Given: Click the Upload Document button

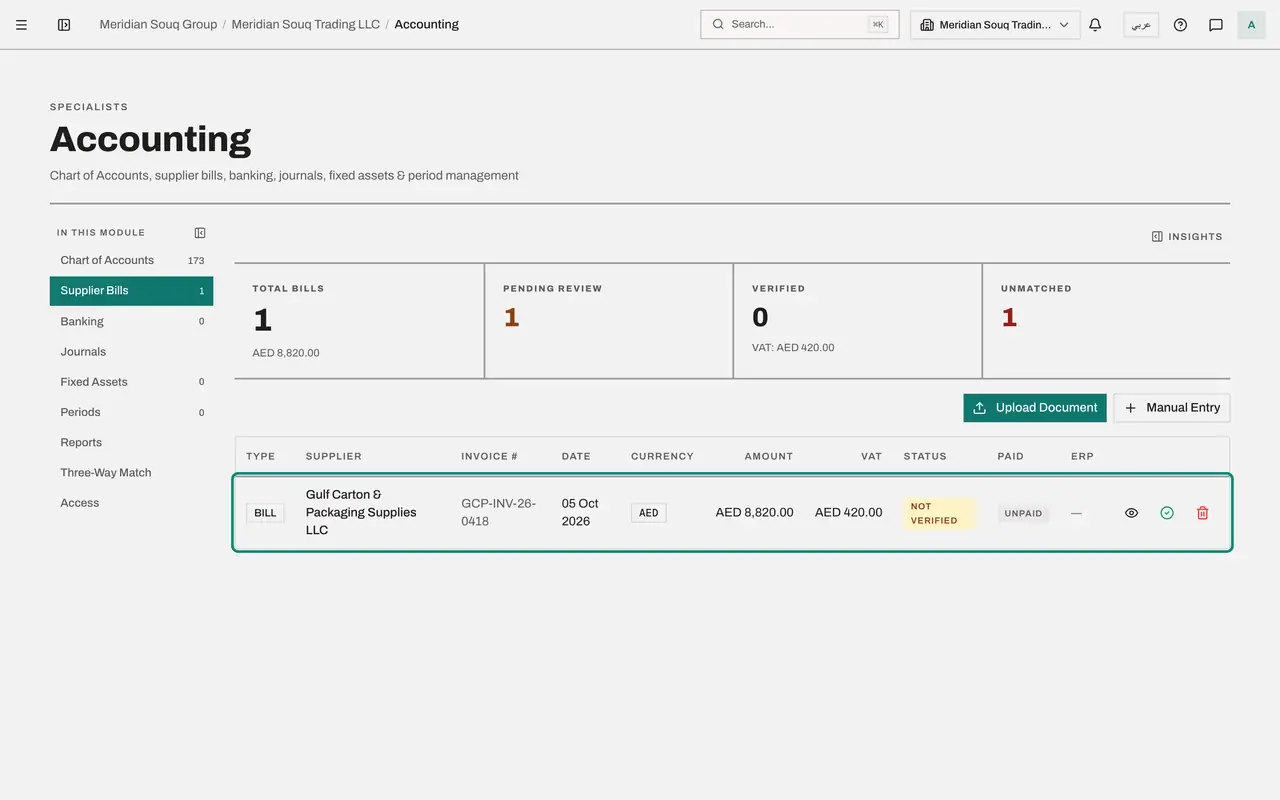Looking at the screenshot, I should (x=1035, y=408).
